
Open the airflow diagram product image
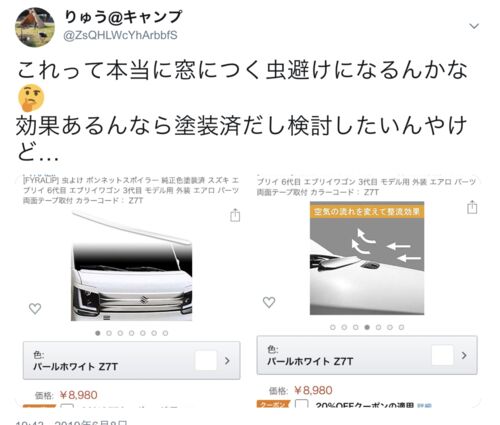[367, 258]
